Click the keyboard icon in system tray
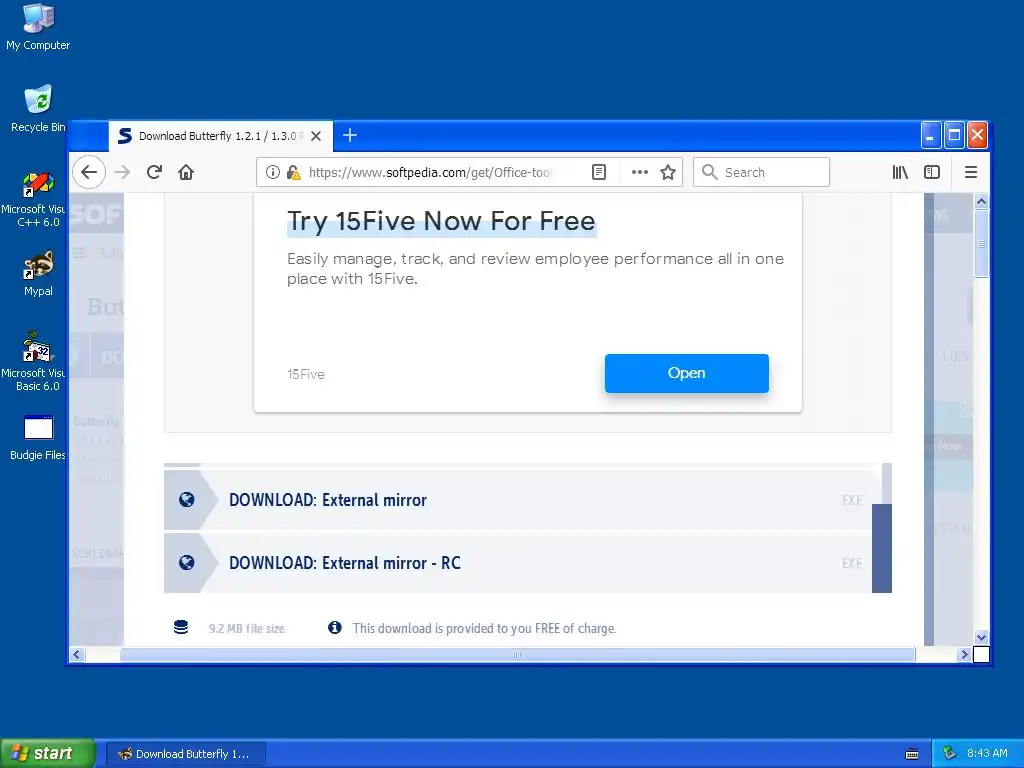The image size is (1024, 768). (x=912, y=754)
